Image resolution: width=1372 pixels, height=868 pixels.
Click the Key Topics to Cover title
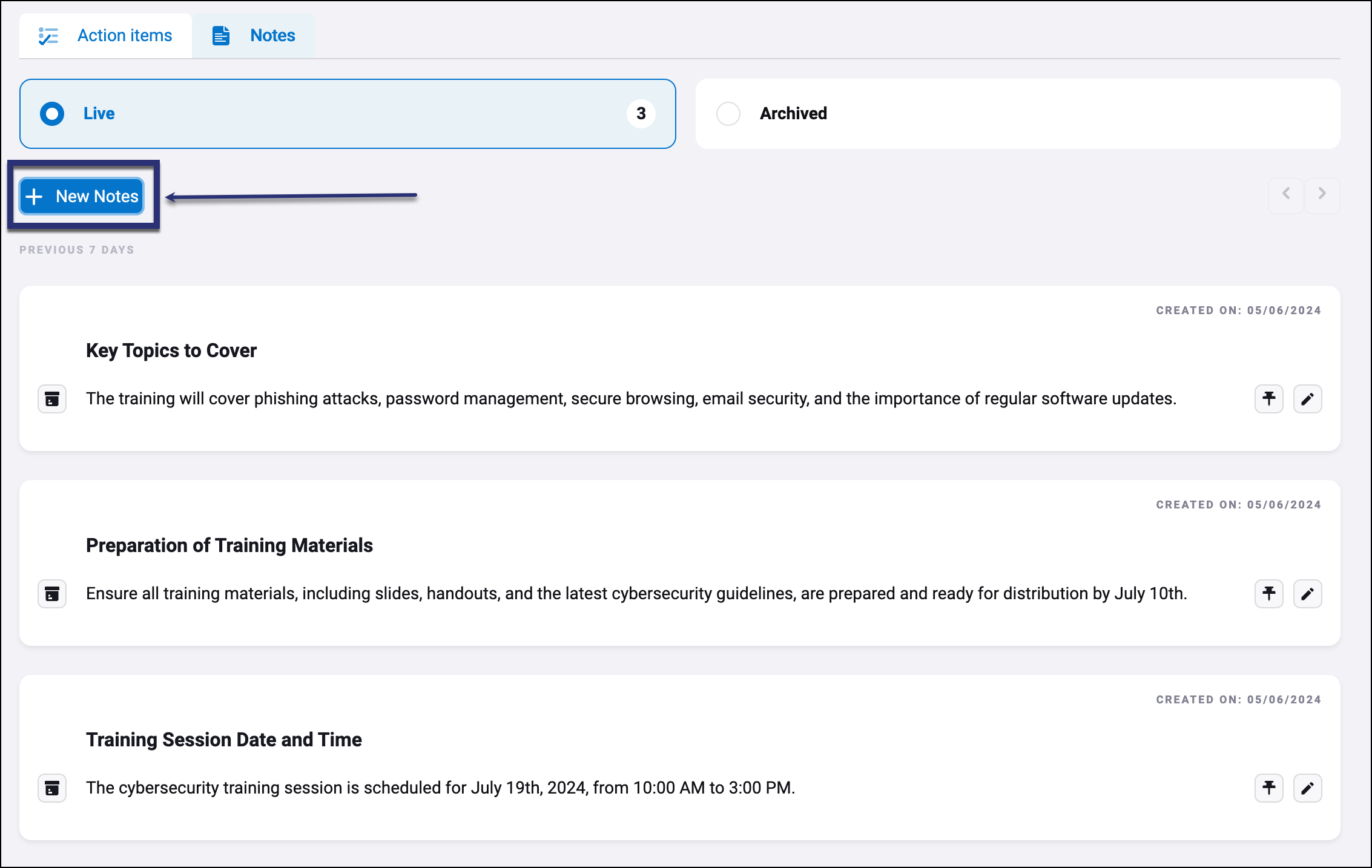(x=171, y=350)
